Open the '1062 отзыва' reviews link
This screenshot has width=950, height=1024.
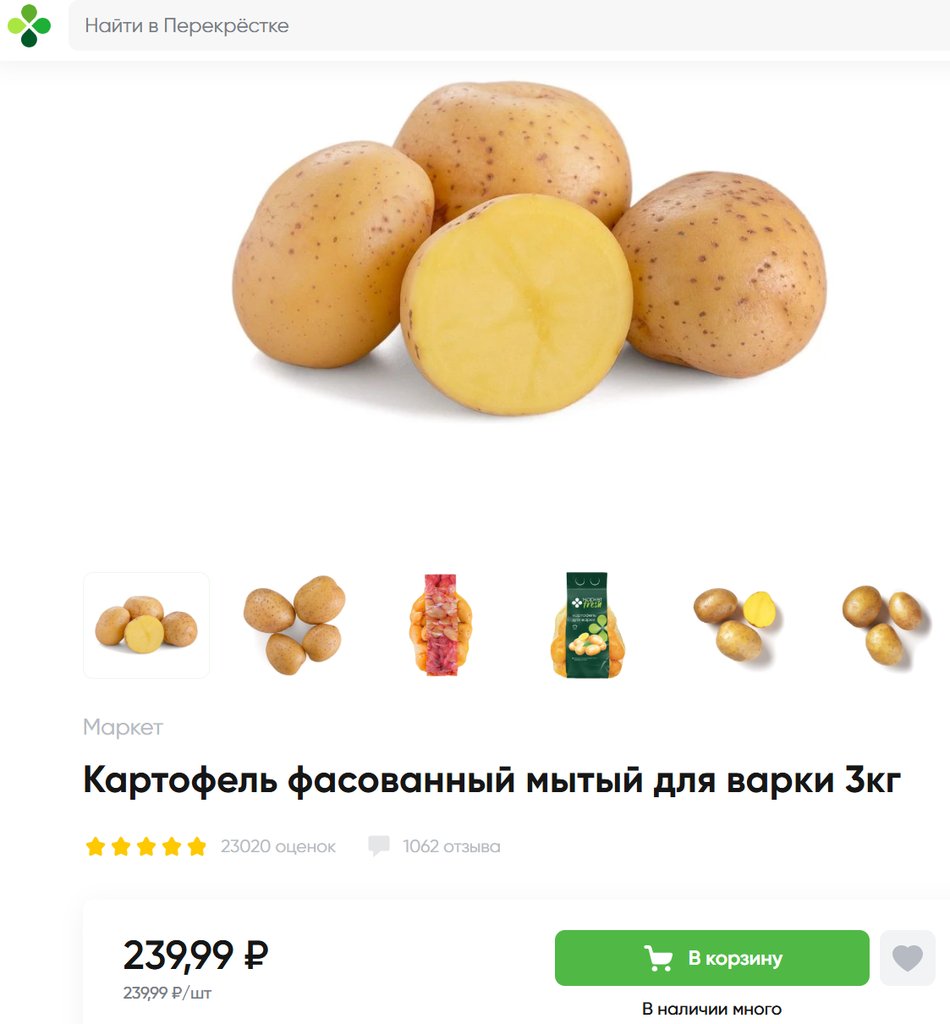(452, 846)
